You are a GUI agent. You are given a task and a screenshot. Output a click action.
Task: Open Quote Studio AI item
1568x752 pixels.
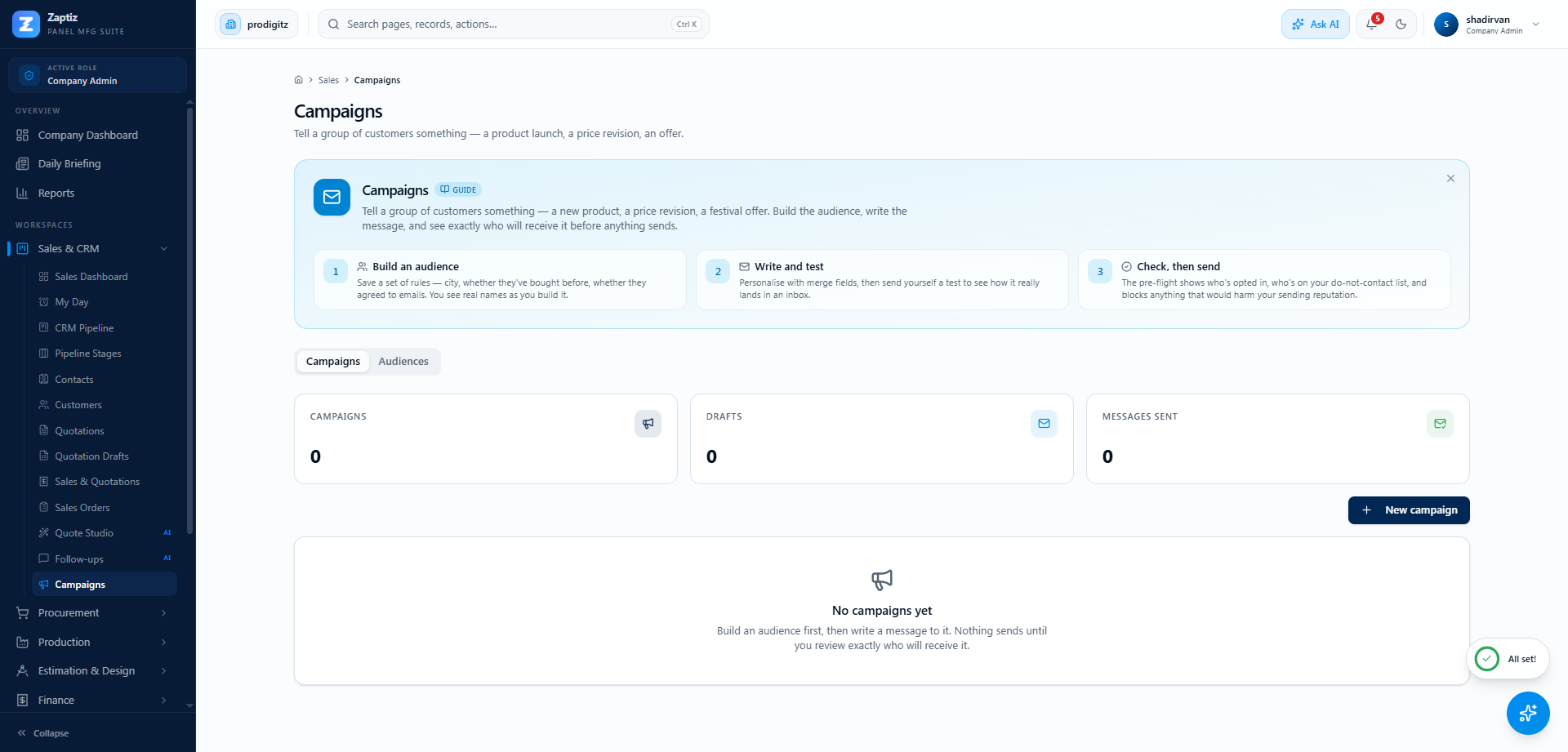pos(105,533)
